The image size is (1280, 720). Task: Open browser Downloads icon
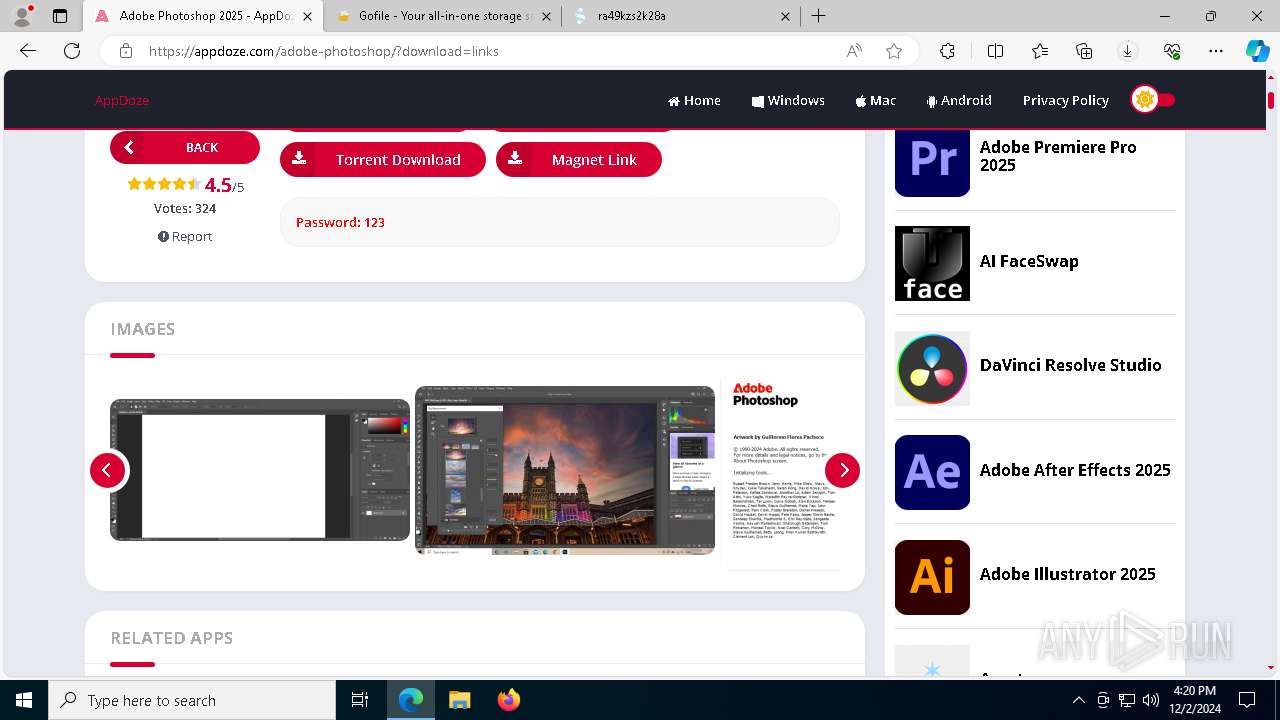[1128, 51]
